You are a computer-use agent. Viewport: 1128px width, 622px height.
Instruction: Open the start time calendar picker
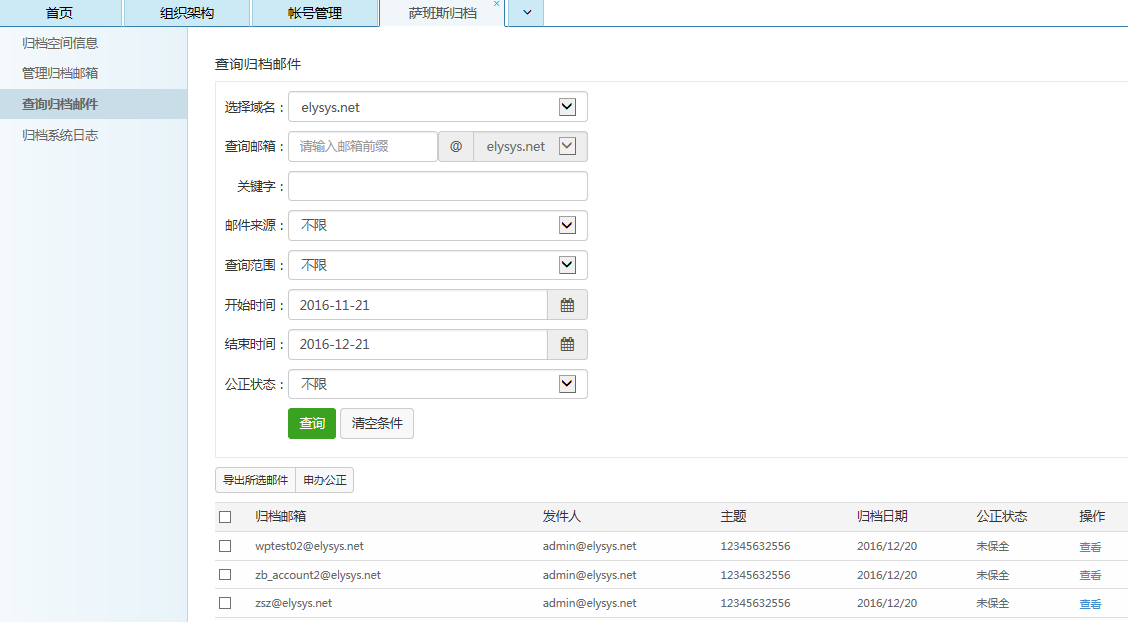(x=567, y=305)
